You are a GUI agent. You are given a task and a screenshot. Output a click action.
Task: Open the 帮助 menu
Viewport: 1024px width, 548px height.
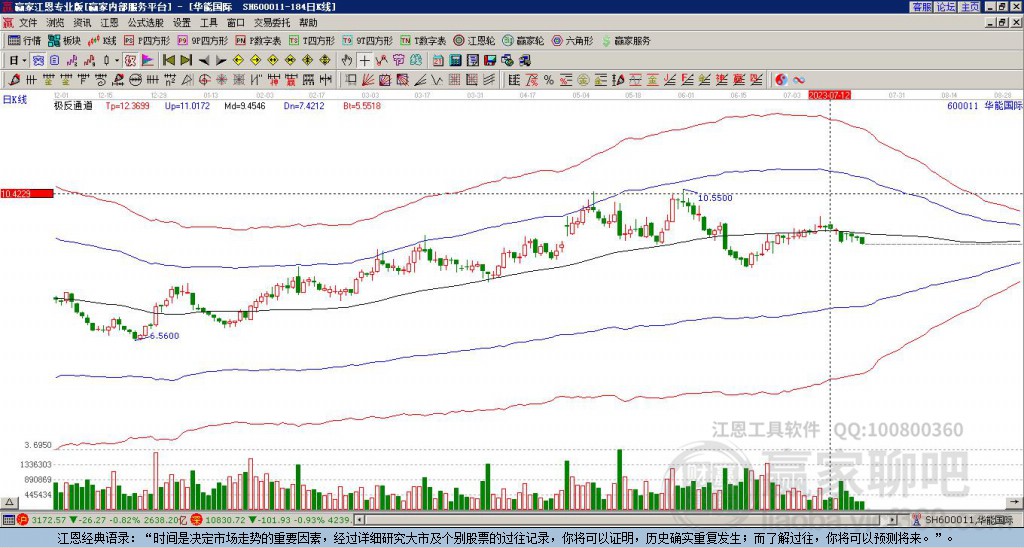[x=308, y=23]
